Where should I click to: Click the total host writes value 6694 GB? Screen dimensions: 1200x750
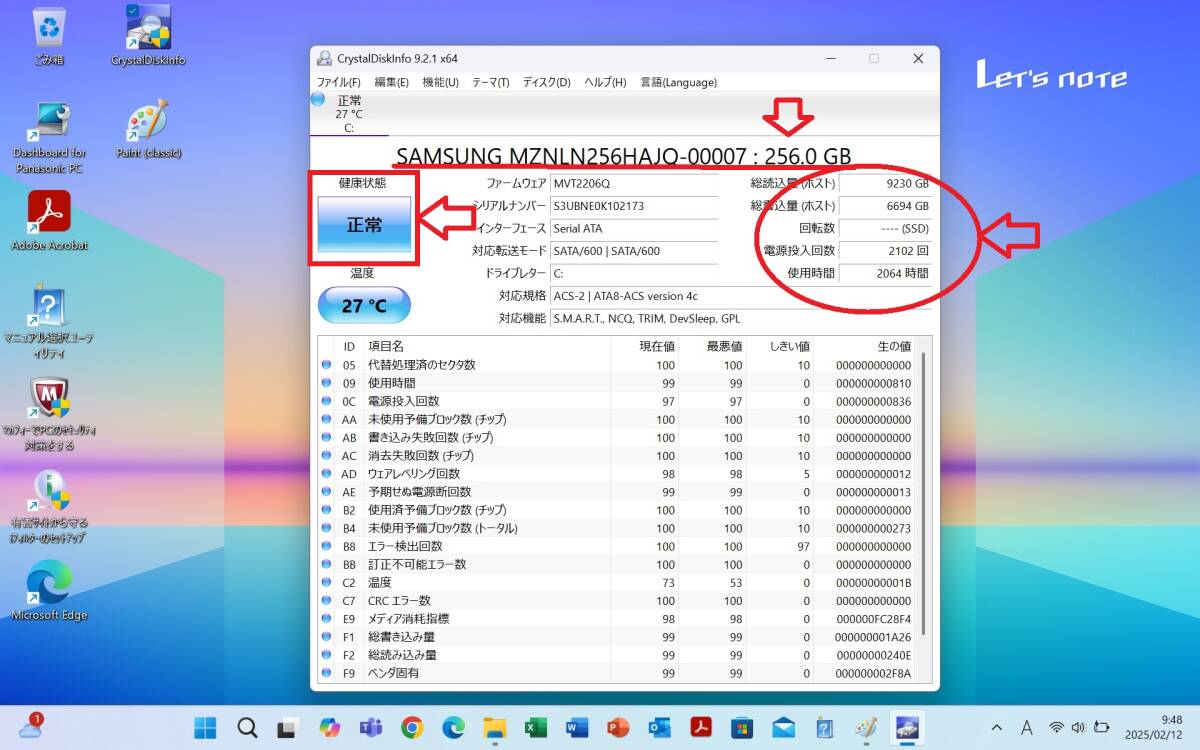click(x=886, y=206)
